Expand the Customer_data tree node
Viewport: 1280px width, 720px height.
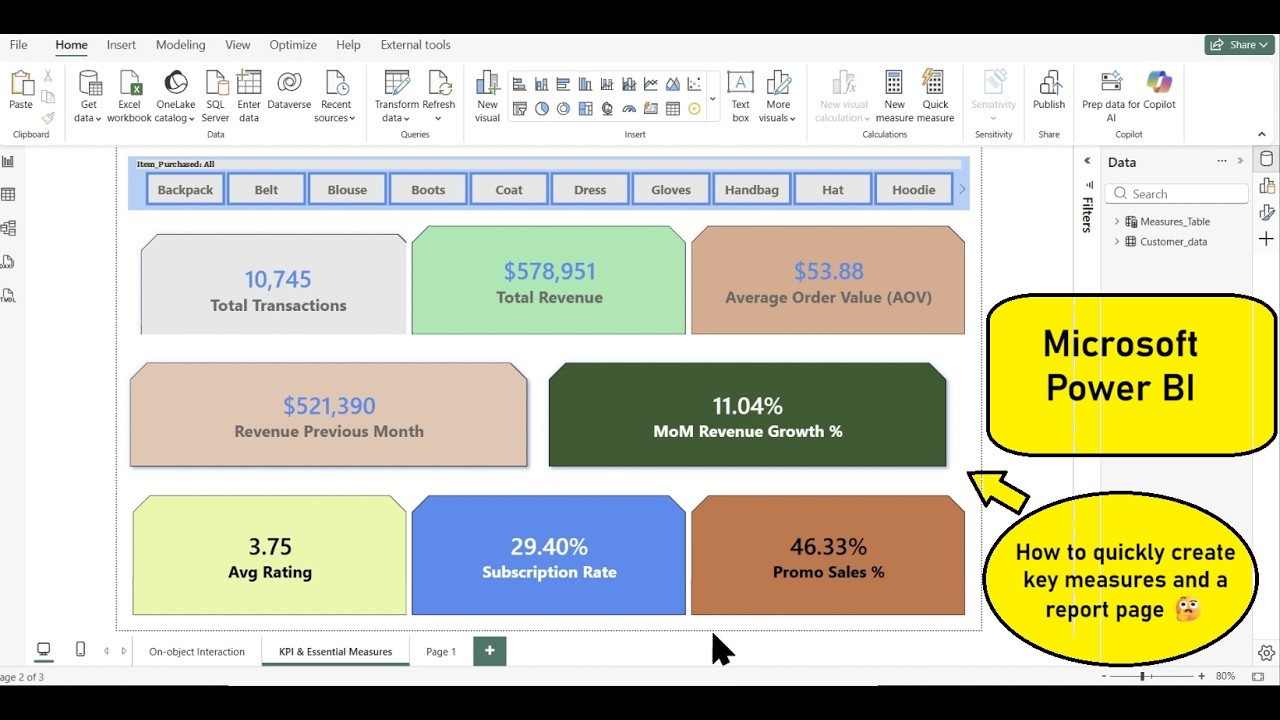coord(1117,242)
